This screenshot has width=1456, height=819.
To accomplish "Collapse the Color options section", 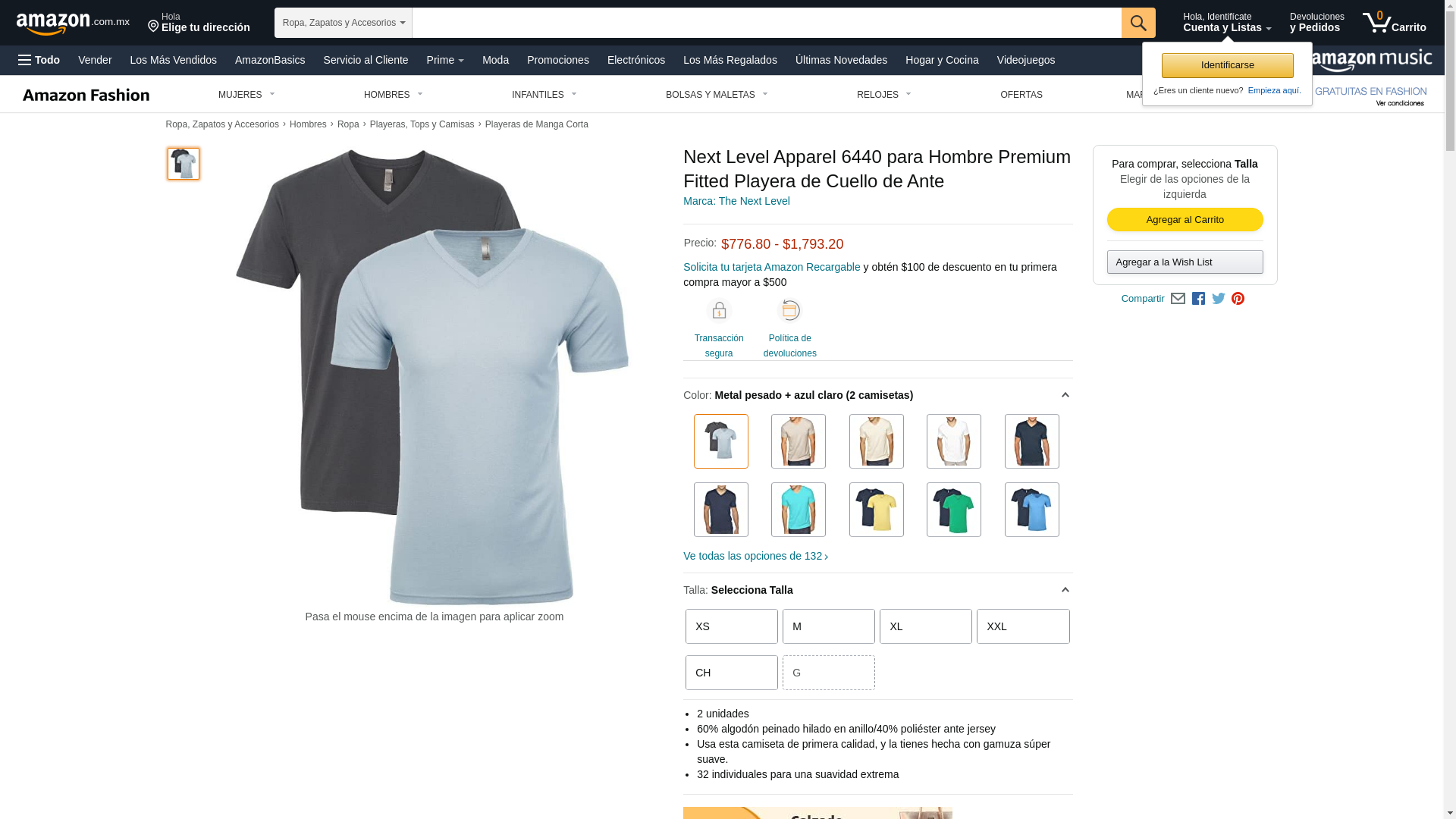I will 1065,395.
